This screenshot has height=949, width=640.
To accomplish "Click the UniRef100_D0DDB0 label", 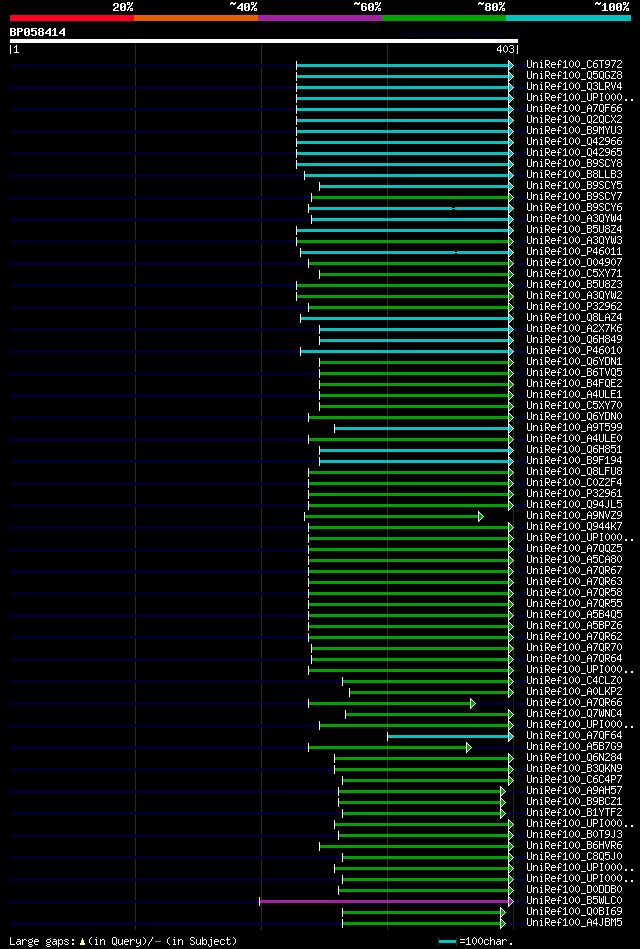I will tap(574, 891).
